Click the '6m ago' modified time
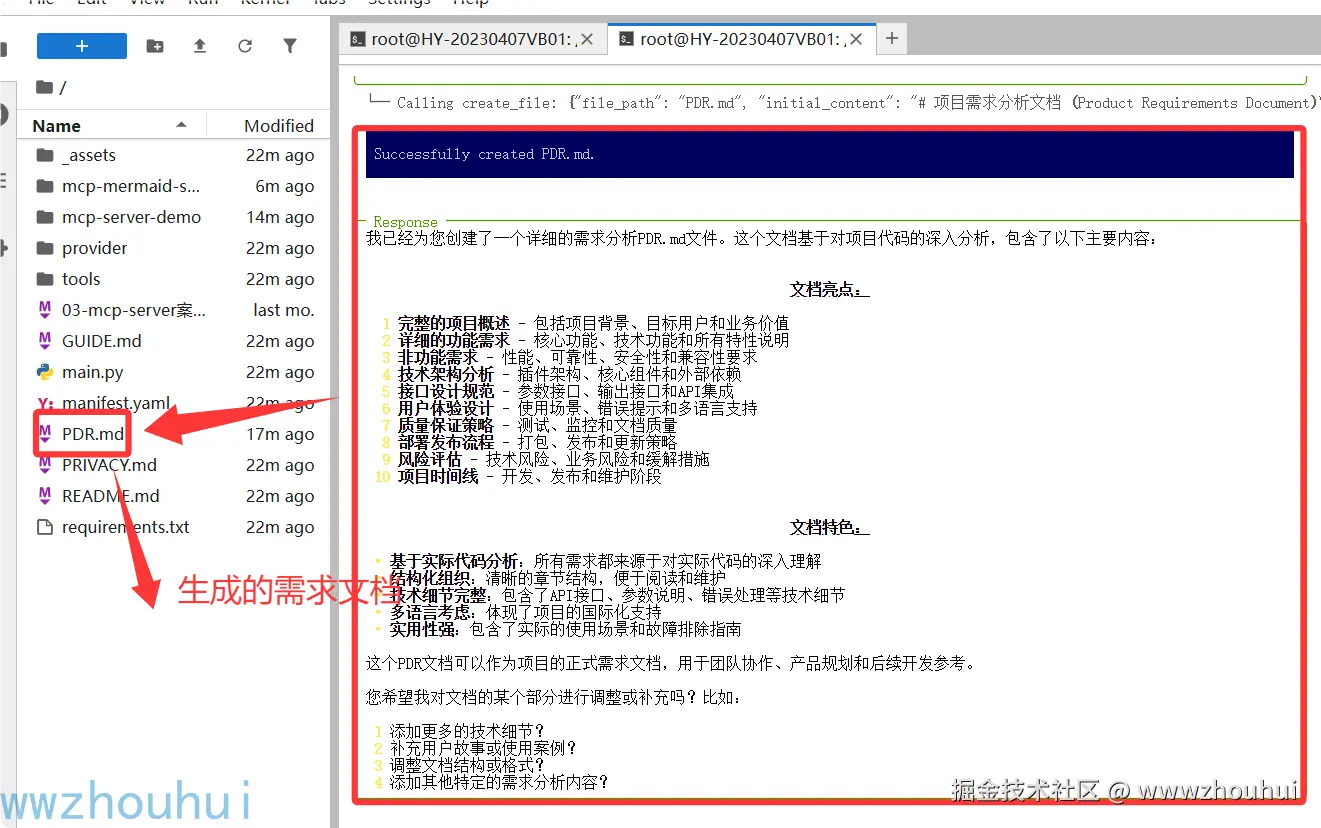The image size is (1321, 828). [x=285, y=186]
